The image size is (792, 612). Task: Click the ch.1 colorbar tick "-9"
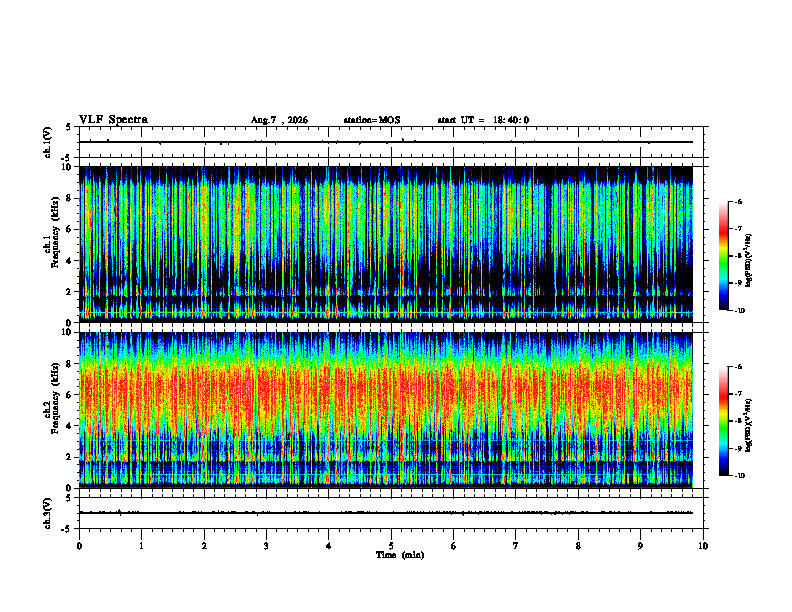(738, 283)
